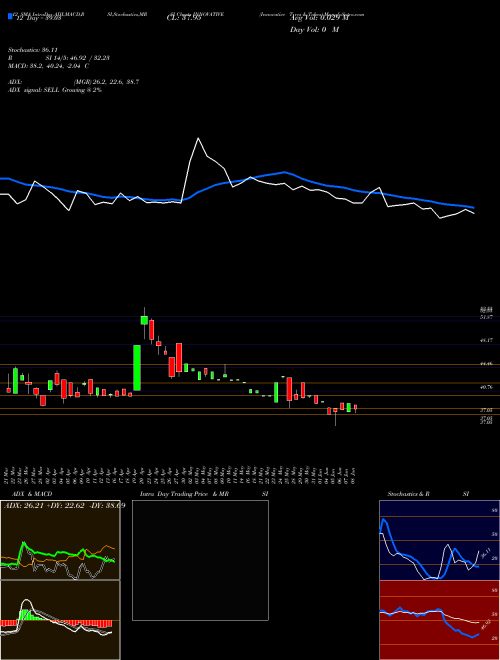The image size is (500, 660).
Task: Click the 44.46 price axis label
Action: 487,363
